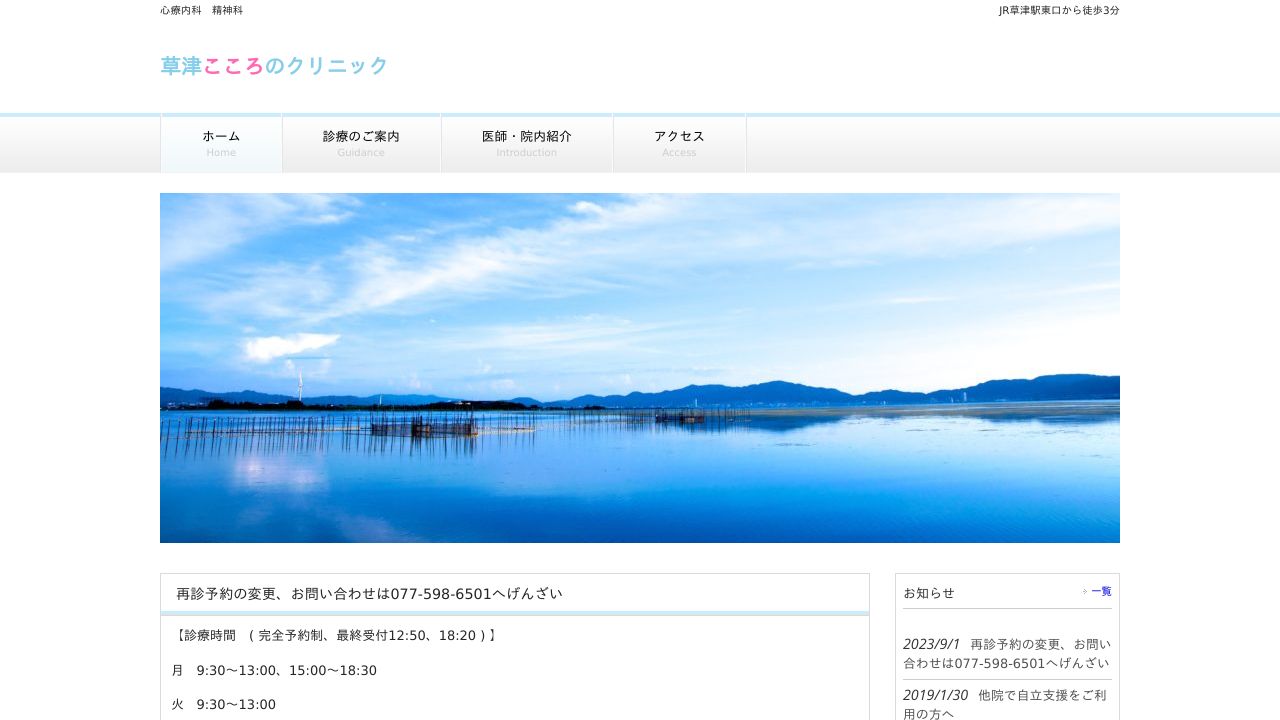Image resolution: width=1280 pixels, height=720 pixels.
Task: Click the phone number 077-598-6501
Action: coord(440,593)
